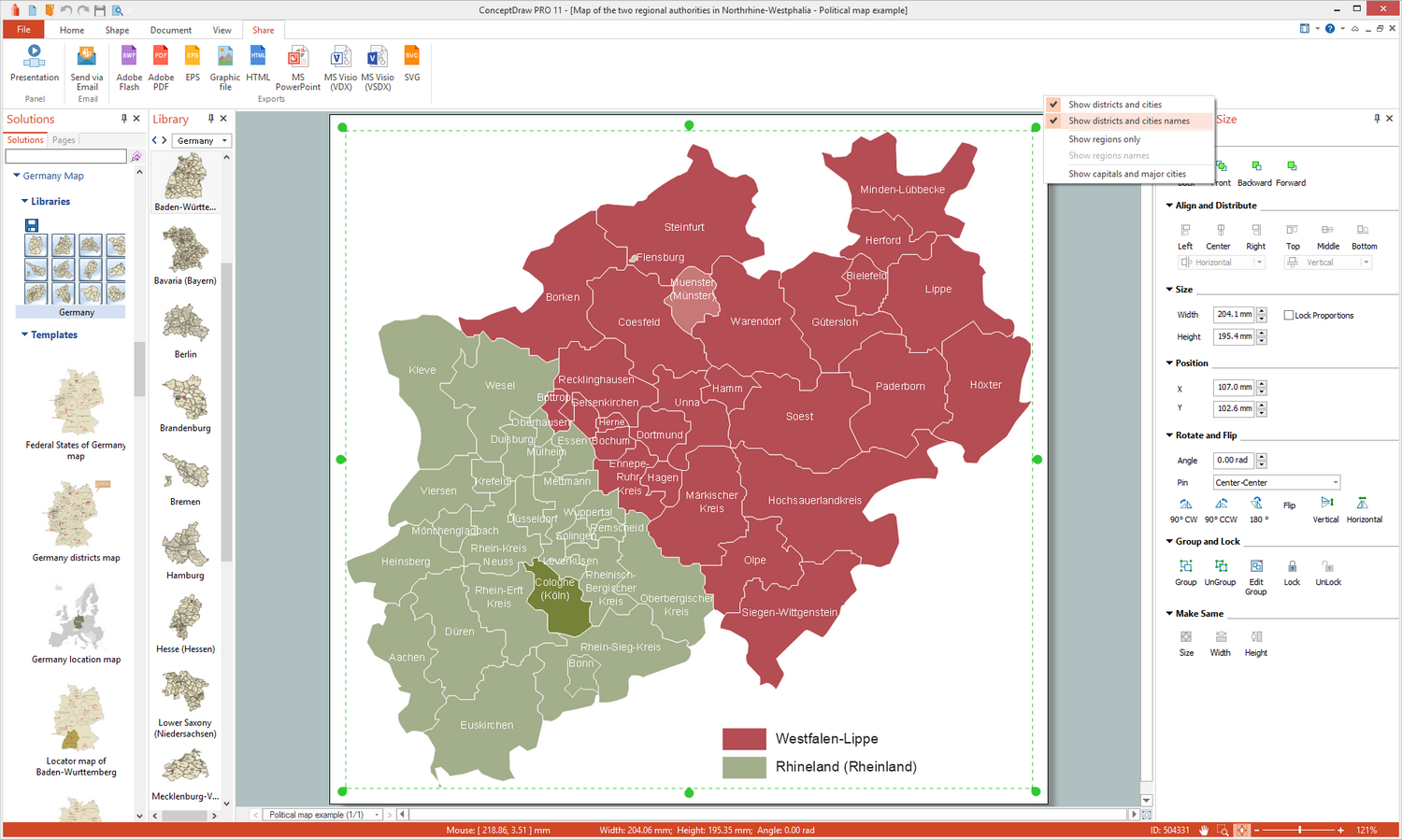UnGroup the selected objects
Screen dimensions: 1402x840
tap(1221, 573)
